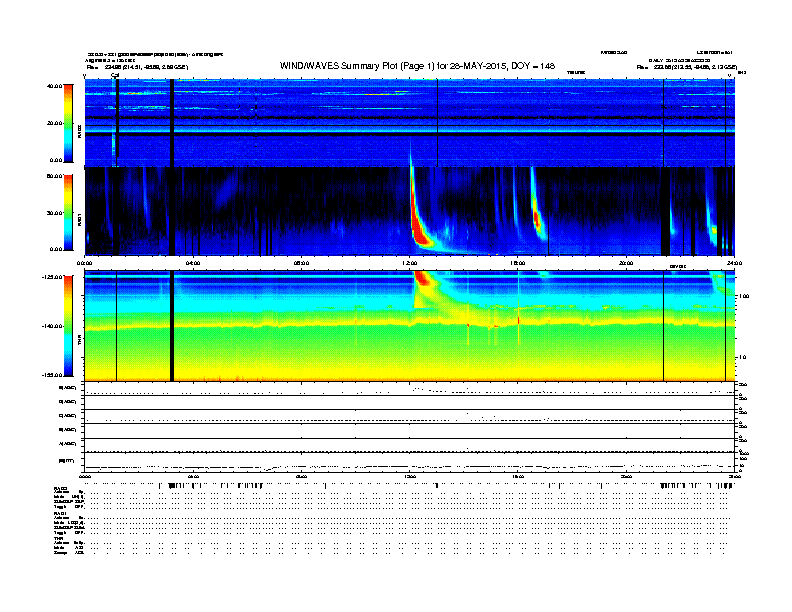Click the RAD2 intensity color bar

68,123
